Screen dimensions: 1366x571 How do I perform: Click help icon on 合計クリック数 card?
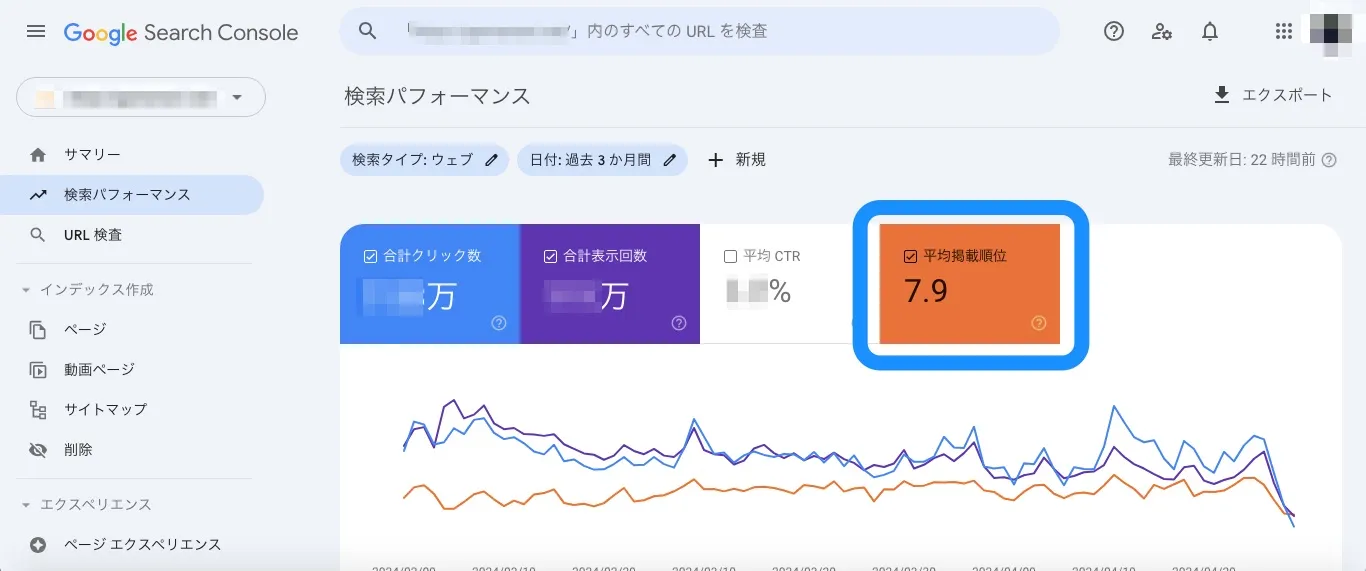(x=499, y=323)
